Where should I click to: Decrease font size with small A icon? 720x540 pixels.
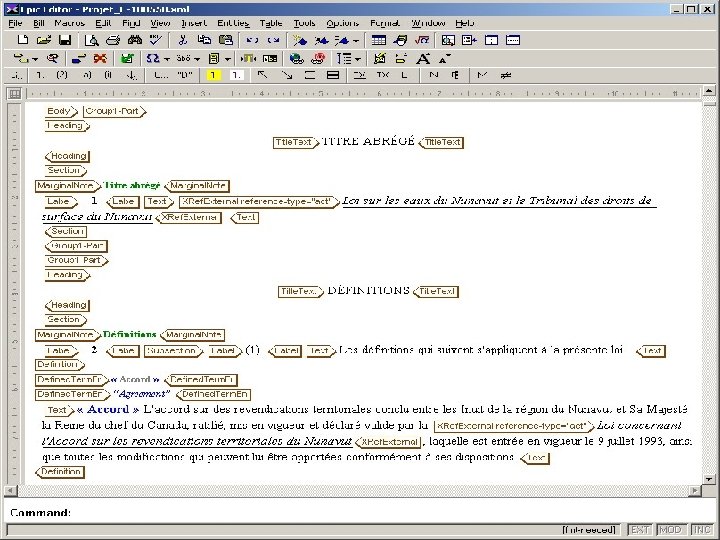tap(443, 58)
